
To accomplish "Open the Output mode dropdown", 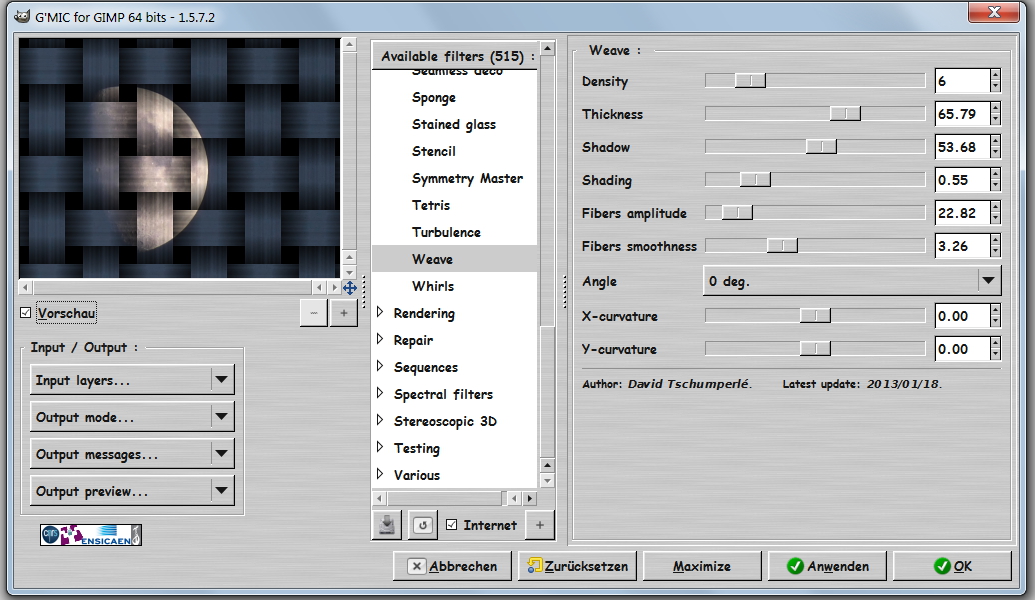I will (x=132, y=417).
